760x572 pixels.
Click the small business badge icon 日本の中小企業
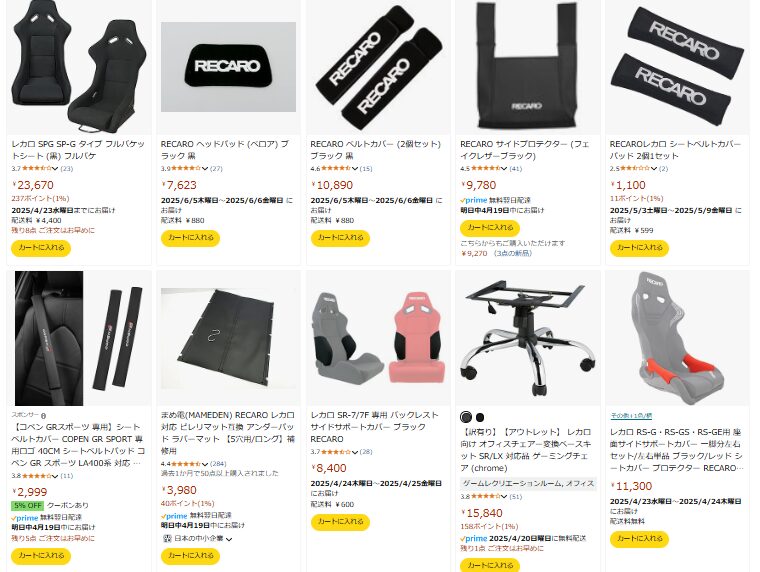point(167,538)
